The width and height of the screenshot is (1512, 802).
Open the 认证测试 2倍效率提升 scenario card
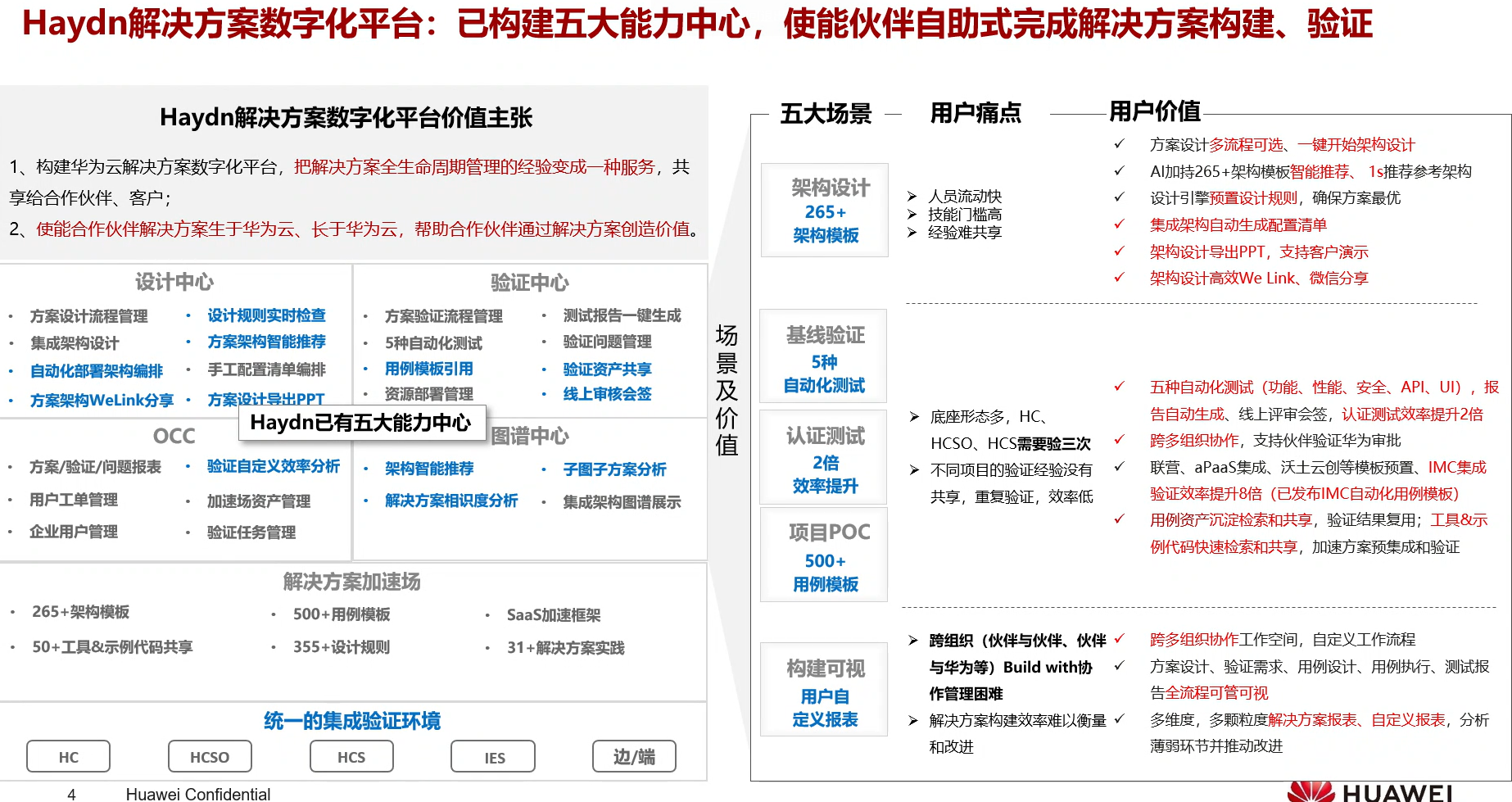click(824, 457)
